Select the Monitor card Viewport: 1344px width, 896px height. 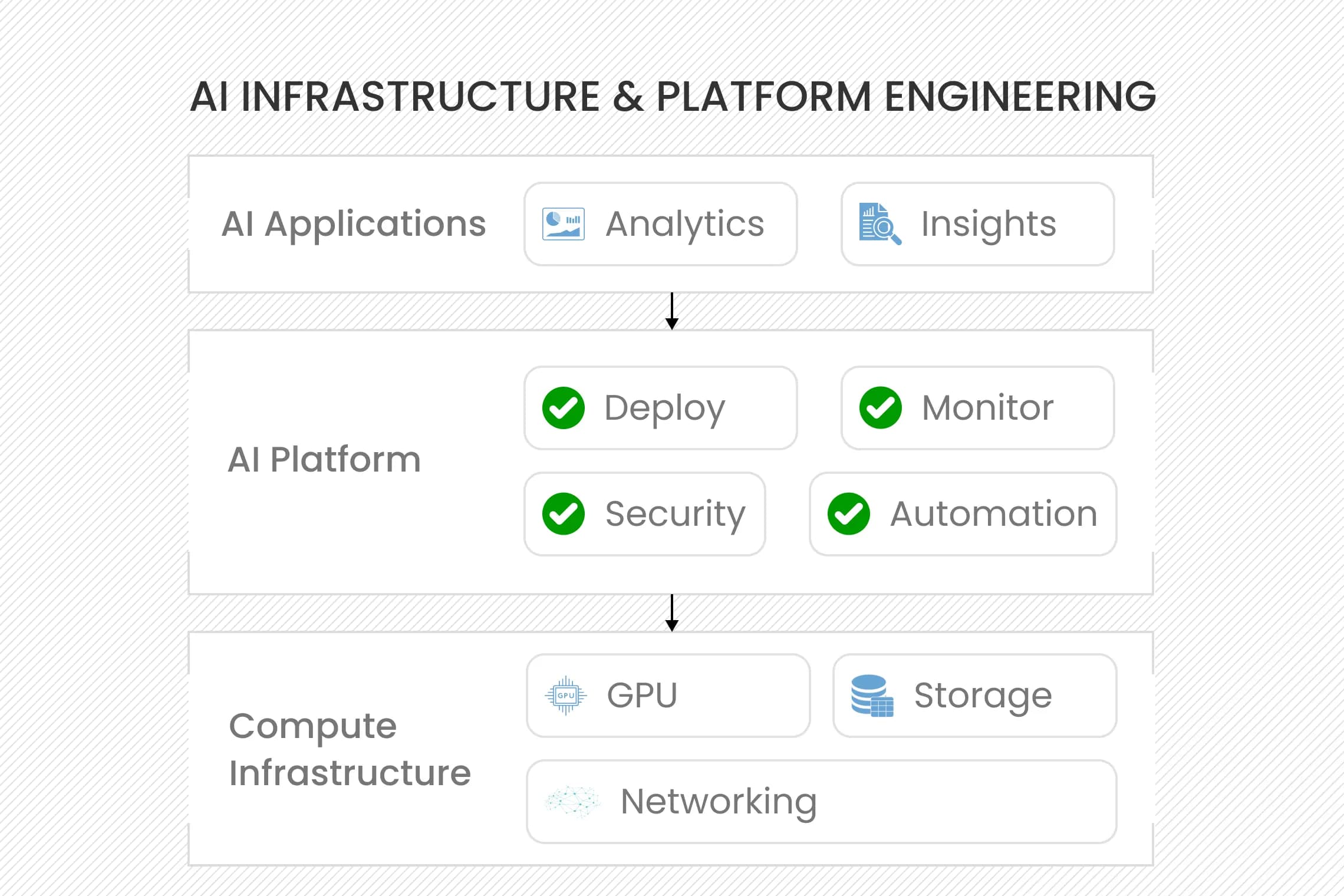[978, 408]
